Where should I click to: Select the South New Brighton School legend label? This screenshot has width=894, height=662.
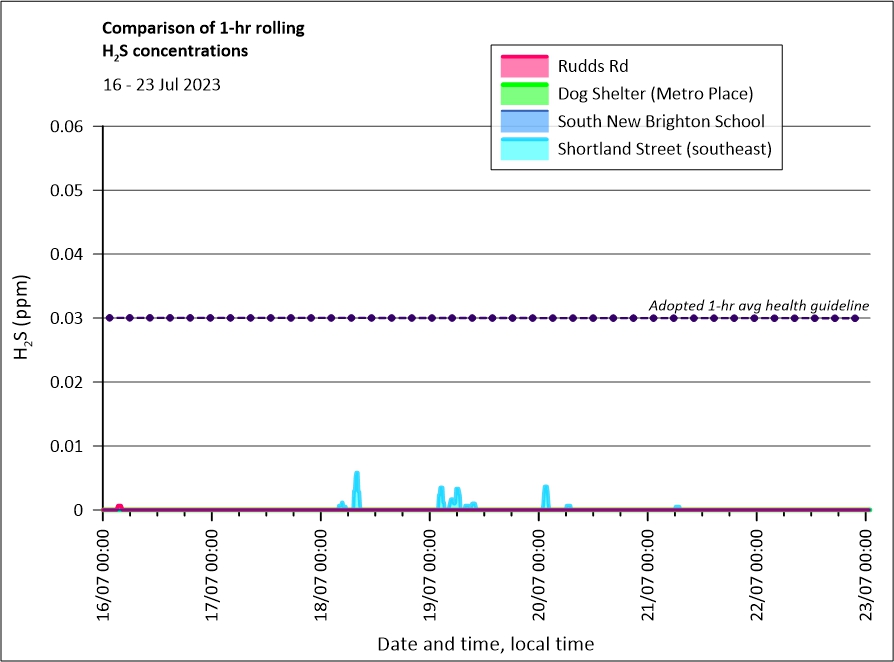[x=660, y=121]
